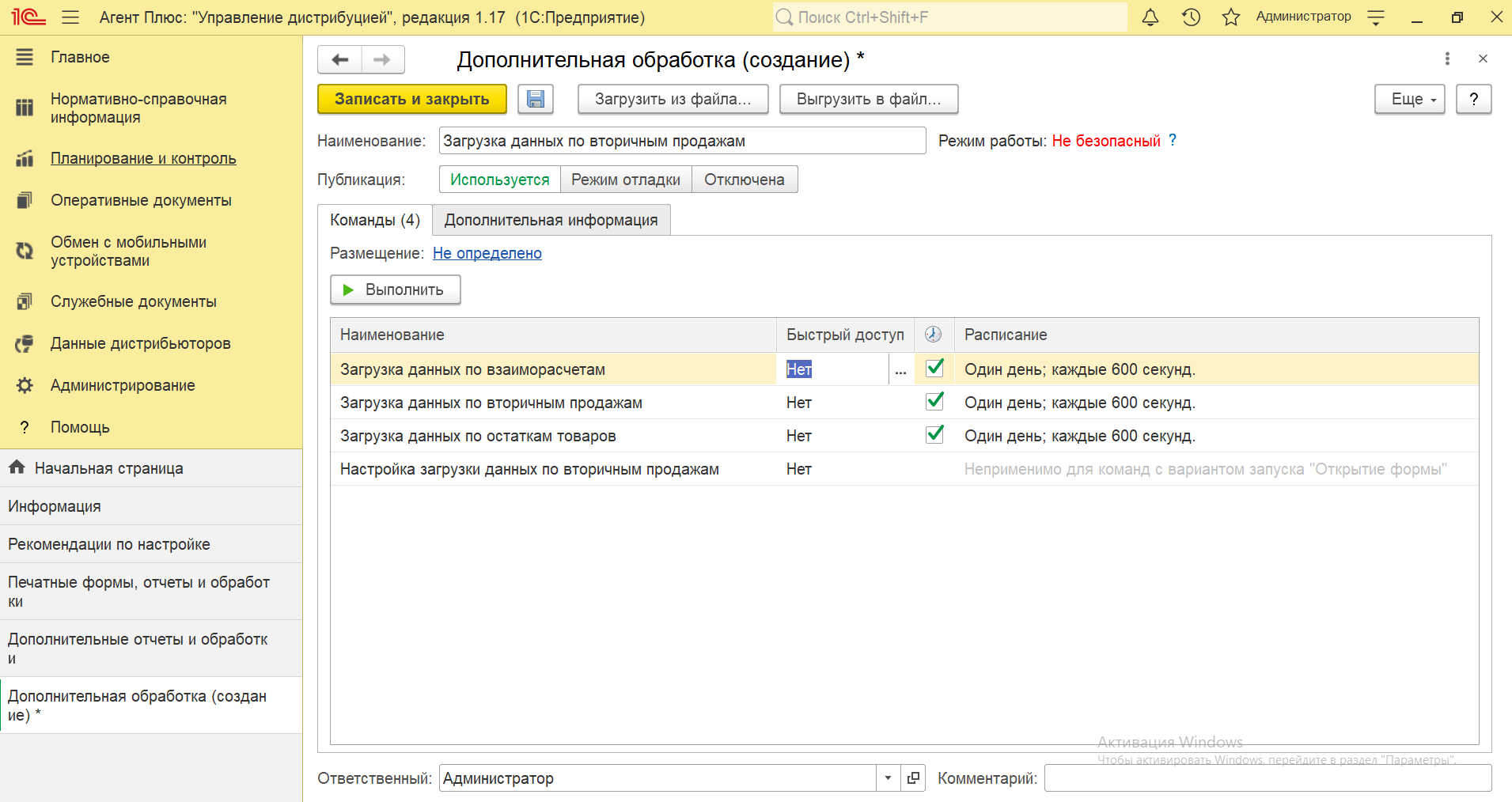The width and height of the screenshot is (1512, 802).
Task: Click Загрузить из файла button
Action: click(x=673, y=99)
